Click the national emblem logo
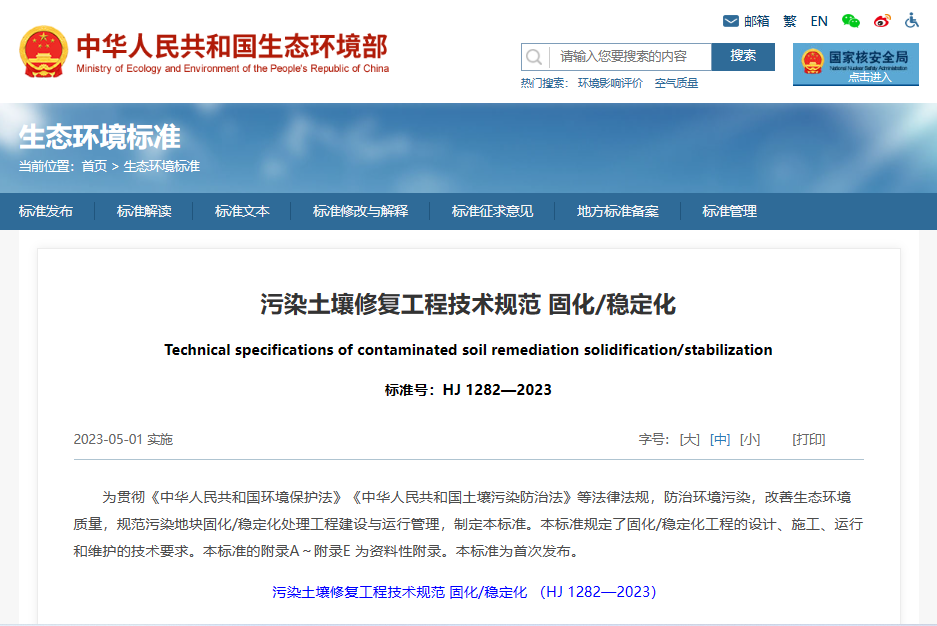The width and height of the screenshot is (937, 626). tap(43, 52)
